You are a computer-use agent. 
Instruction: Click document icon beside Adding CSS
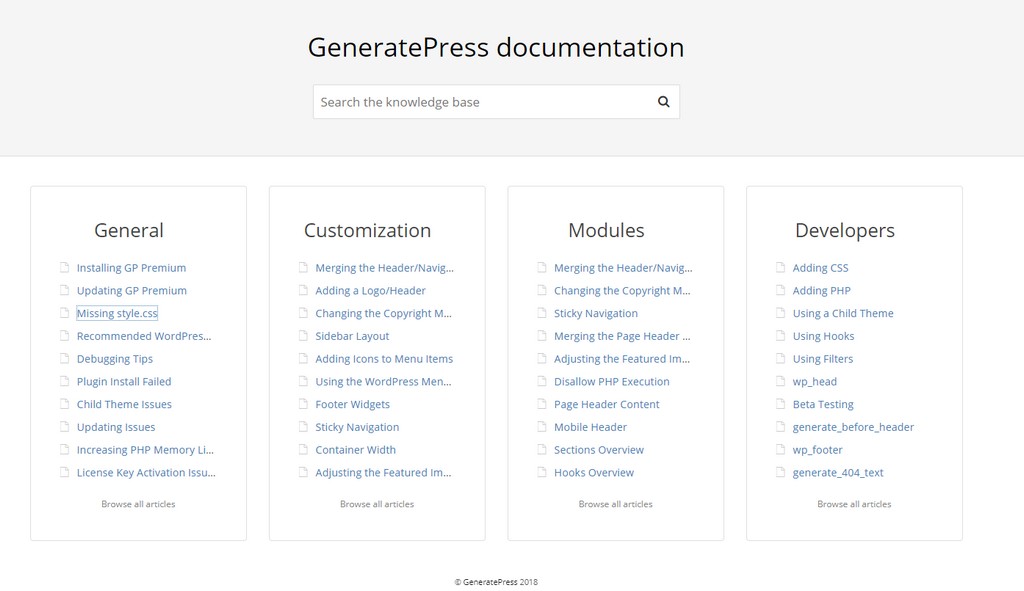click(780, 267)
